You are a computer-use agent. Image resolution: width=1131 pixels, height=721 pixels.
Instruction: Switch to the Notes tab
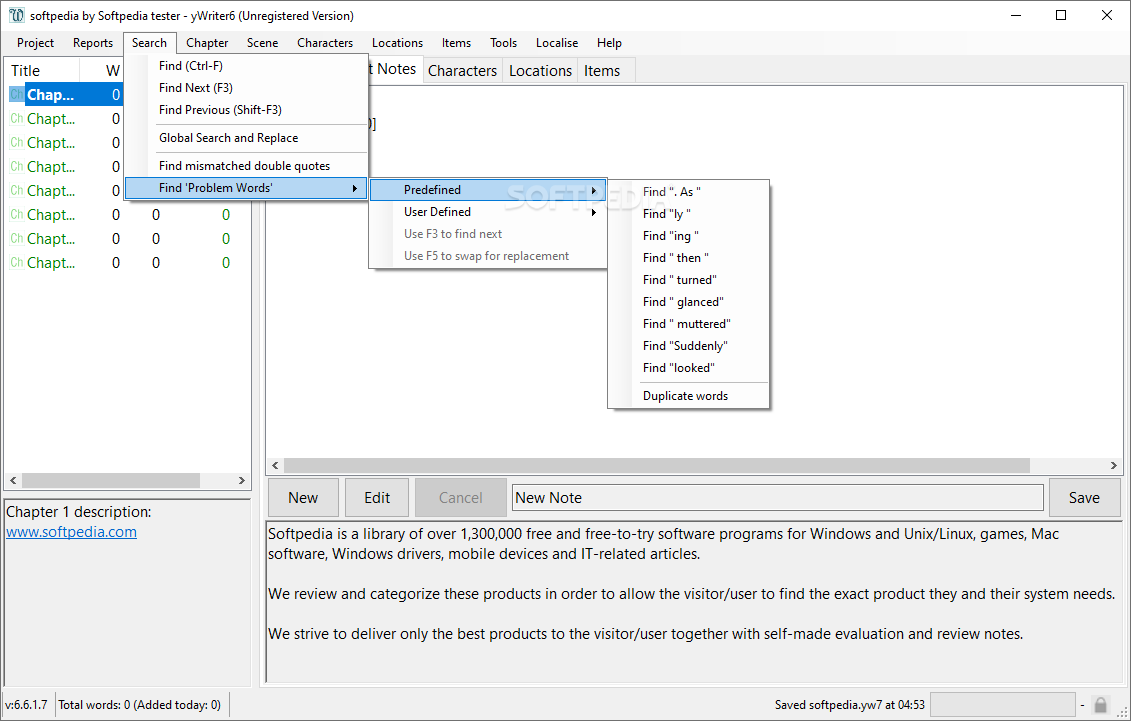(395, 69)
